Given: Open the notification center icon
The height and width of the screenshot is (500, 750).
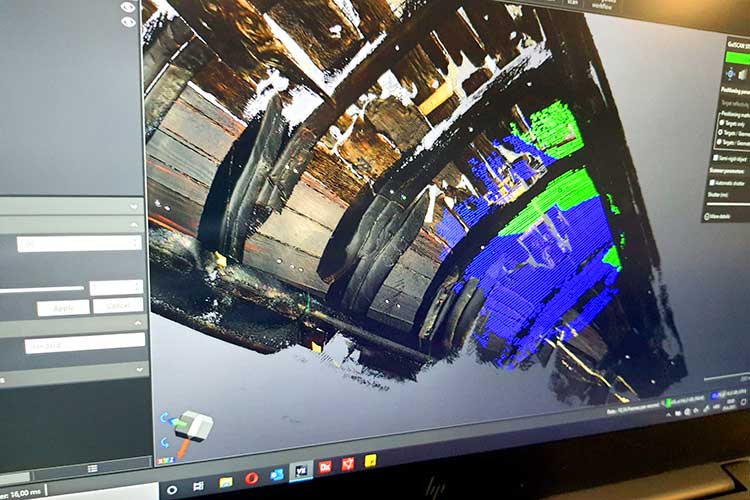Looking at the screenshot, I should tap(744, 402).
